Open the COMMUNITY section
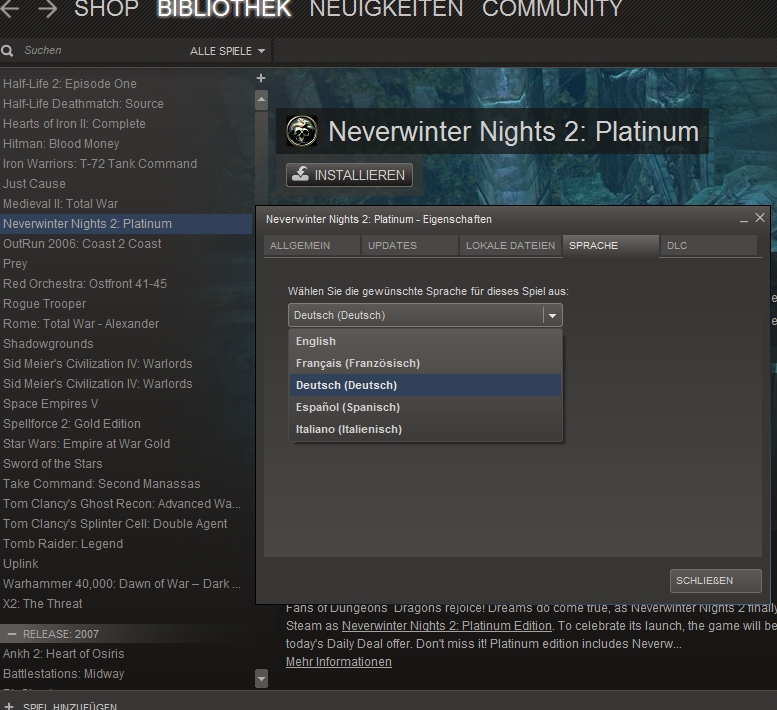Image resolution: width=777 pixels, height=710 pixels. click(x=552, y=8)
